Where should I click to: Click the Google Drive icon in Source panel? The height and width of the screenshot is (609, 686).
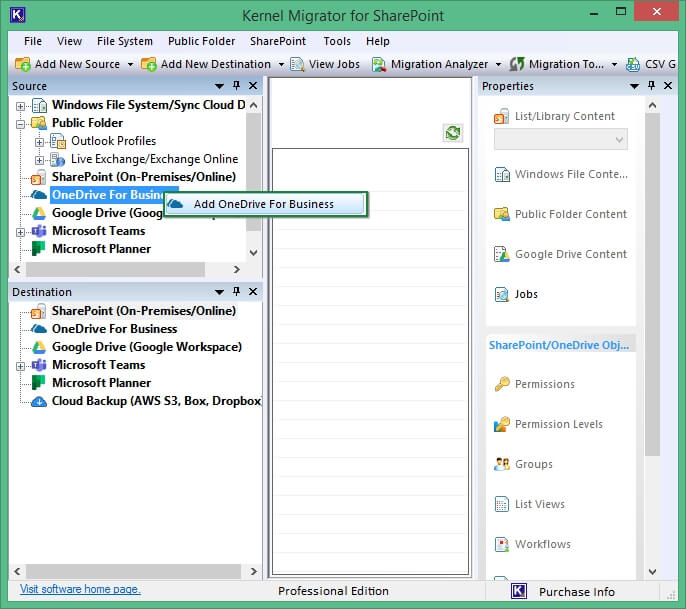(x=38, y=213)
